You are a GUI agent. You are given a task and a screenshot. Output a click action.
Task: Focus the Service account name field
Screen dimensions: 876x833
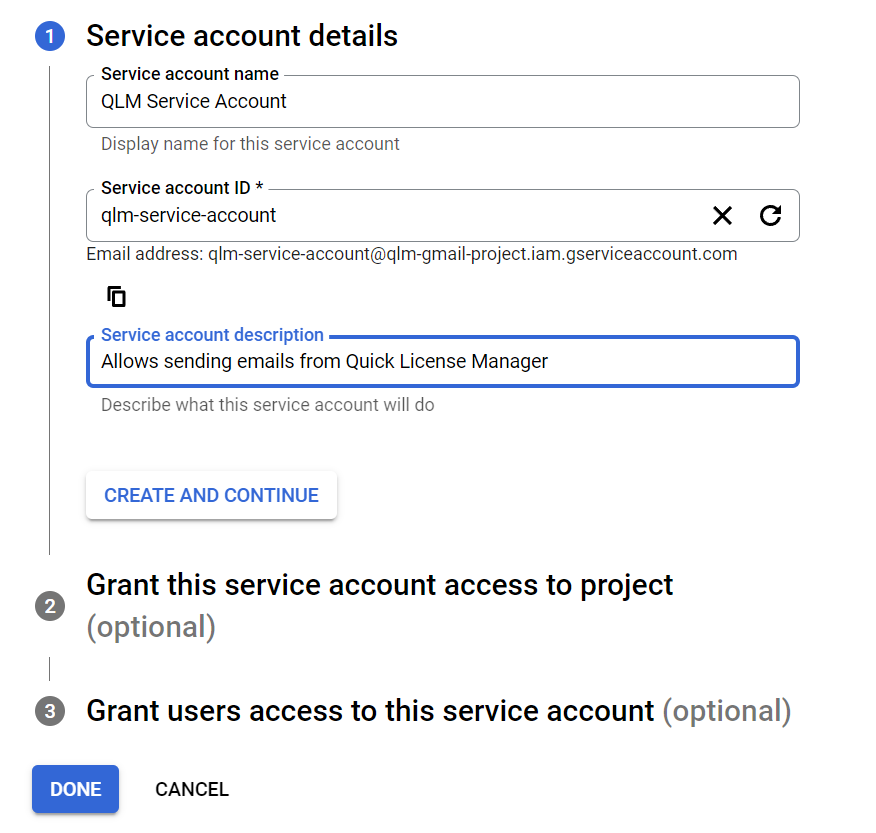[442, 102]
